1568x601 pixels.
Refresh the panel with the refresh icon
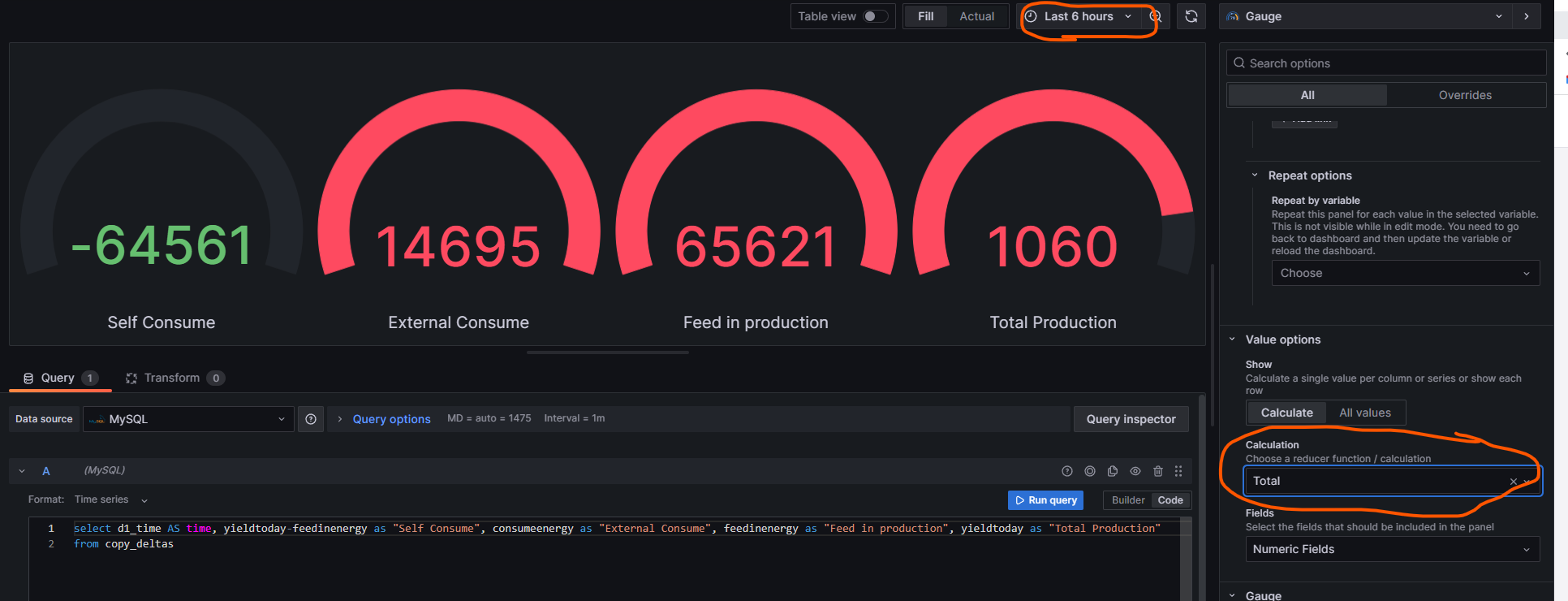pos(1191,16)
